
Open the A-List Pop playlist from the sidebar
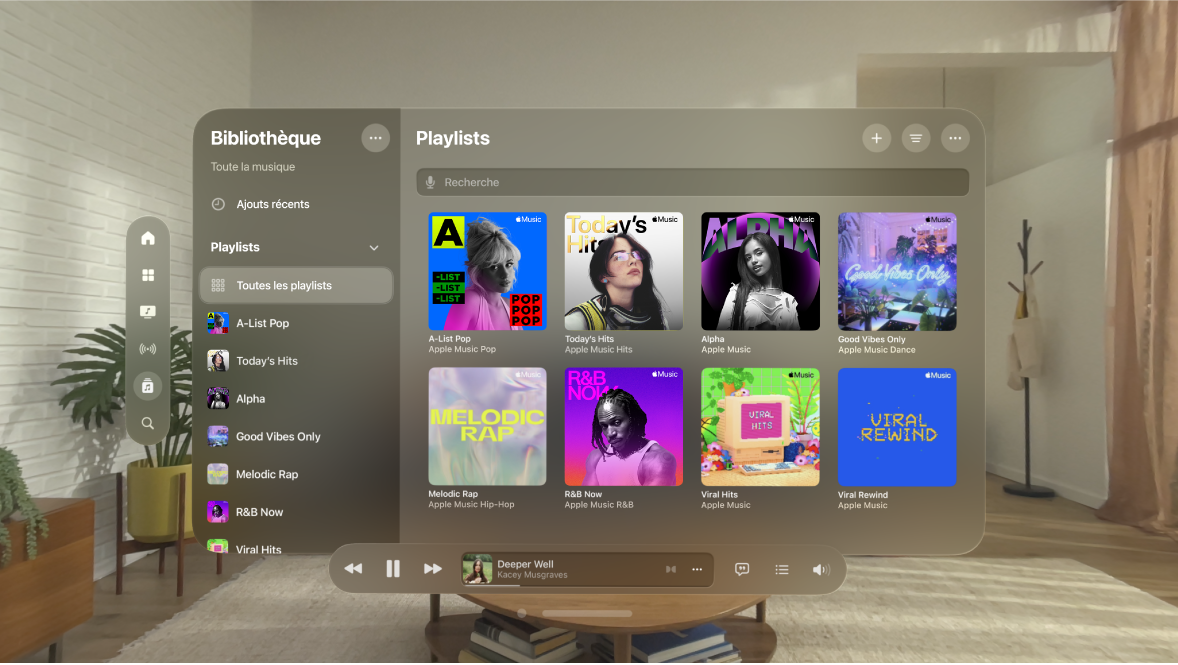pos(262,323)
